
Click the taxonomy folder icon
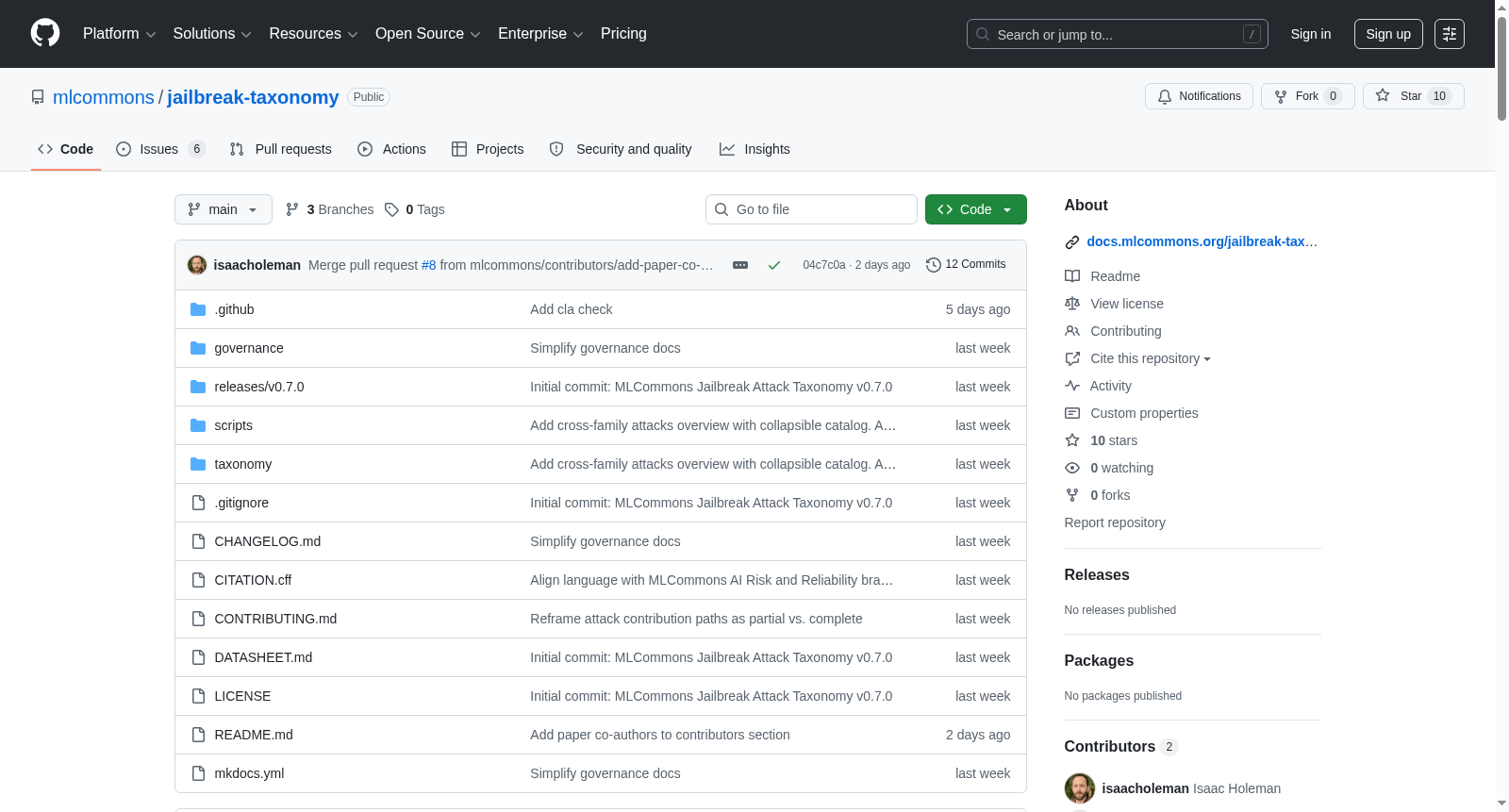point(198,464)
